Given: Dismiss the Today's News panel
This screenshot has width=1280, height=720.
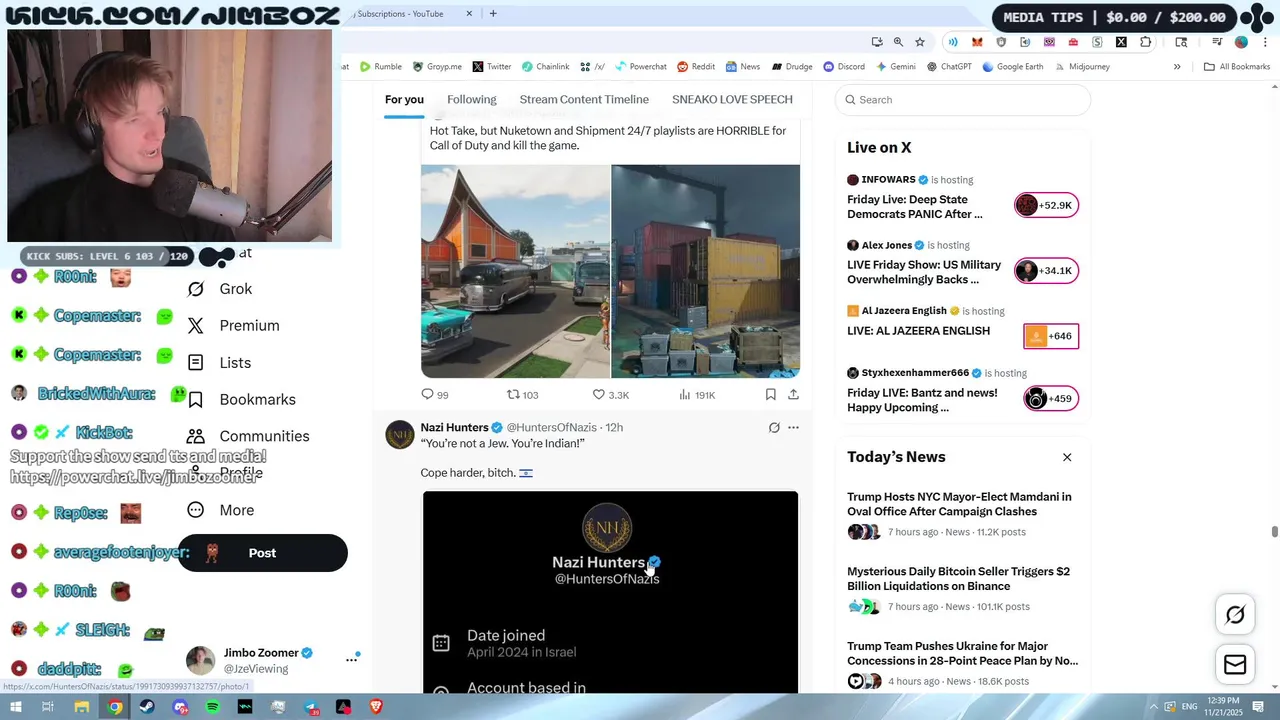Looking at the screenshot, I should tap(1067, 457).
